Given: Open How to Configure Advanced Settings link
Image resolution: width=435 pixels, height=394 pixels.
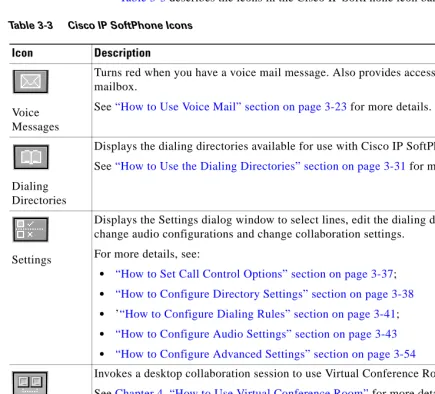Looking at the screenshot, I should (265, 354).
